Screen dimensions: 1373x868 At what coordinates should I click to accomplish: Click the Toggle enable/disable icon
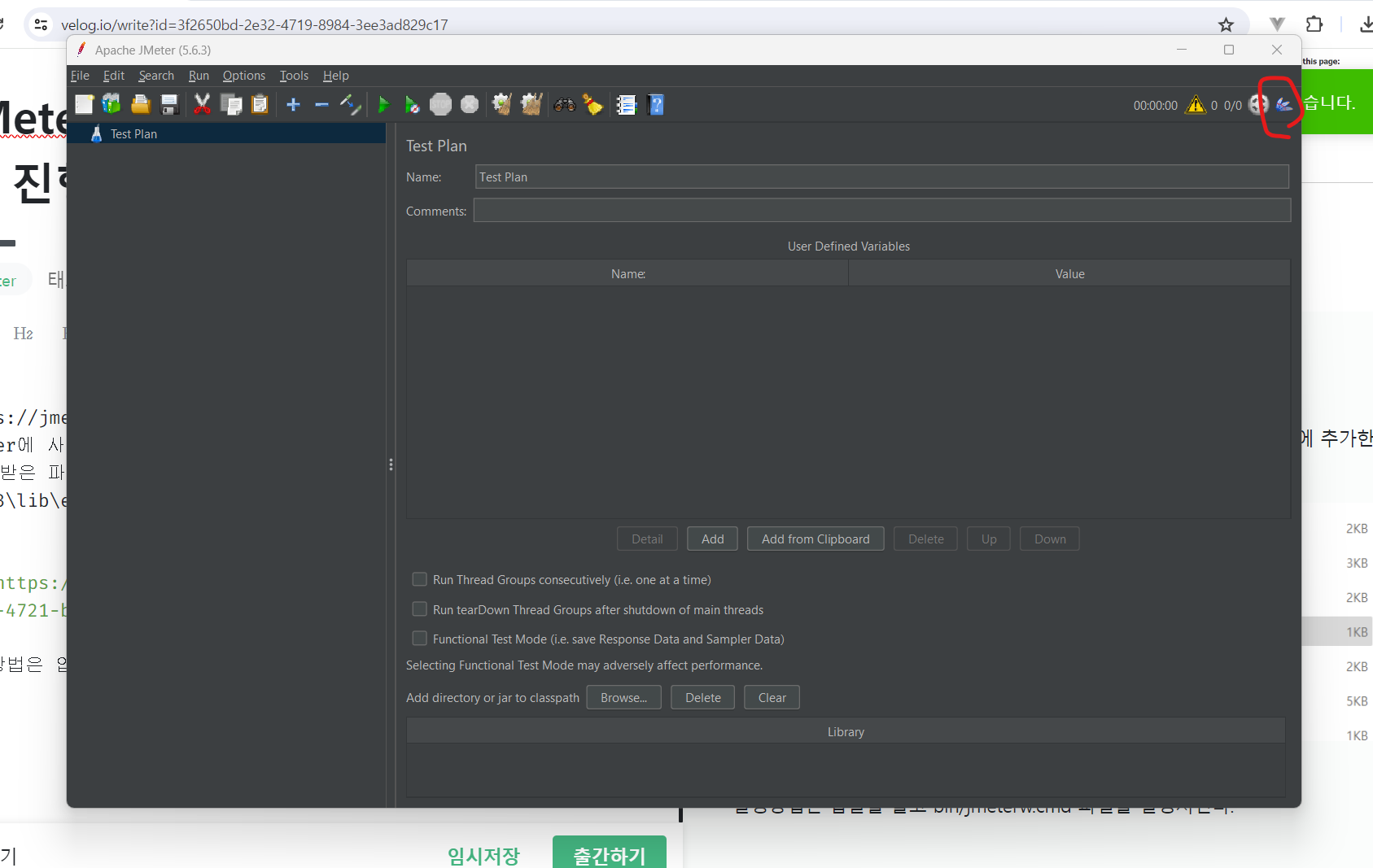pos(351,104)
